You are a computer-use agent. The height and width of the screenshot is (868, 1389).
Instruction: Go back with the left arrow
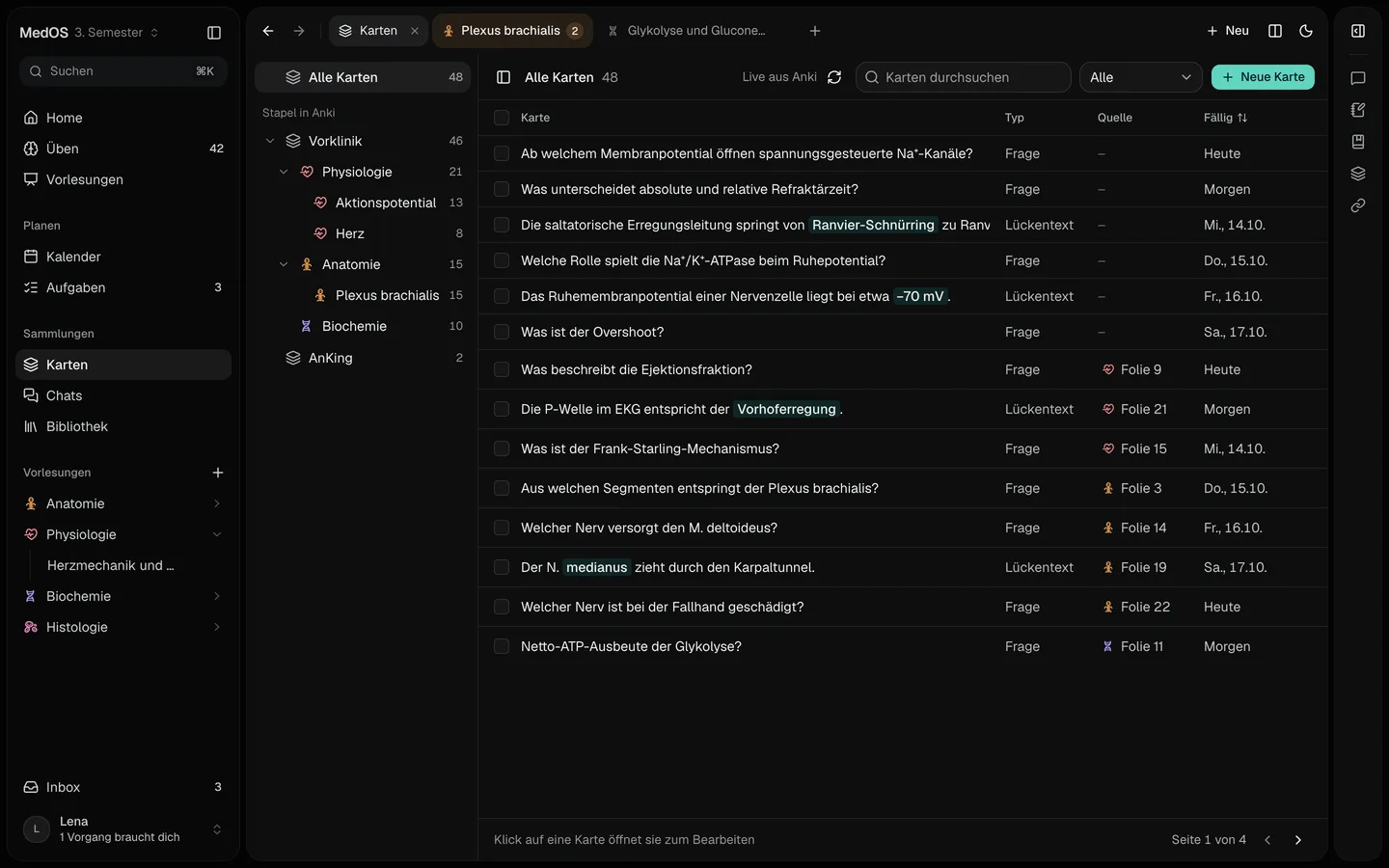268,31
